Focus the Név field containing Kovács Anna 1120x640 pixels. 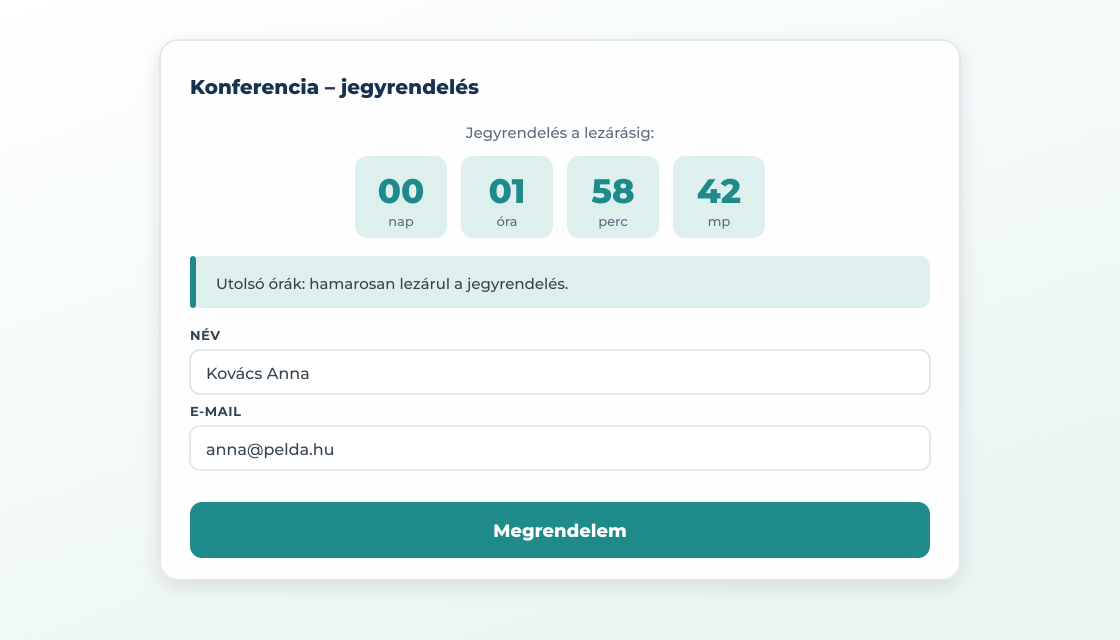[x=559, y=372]
